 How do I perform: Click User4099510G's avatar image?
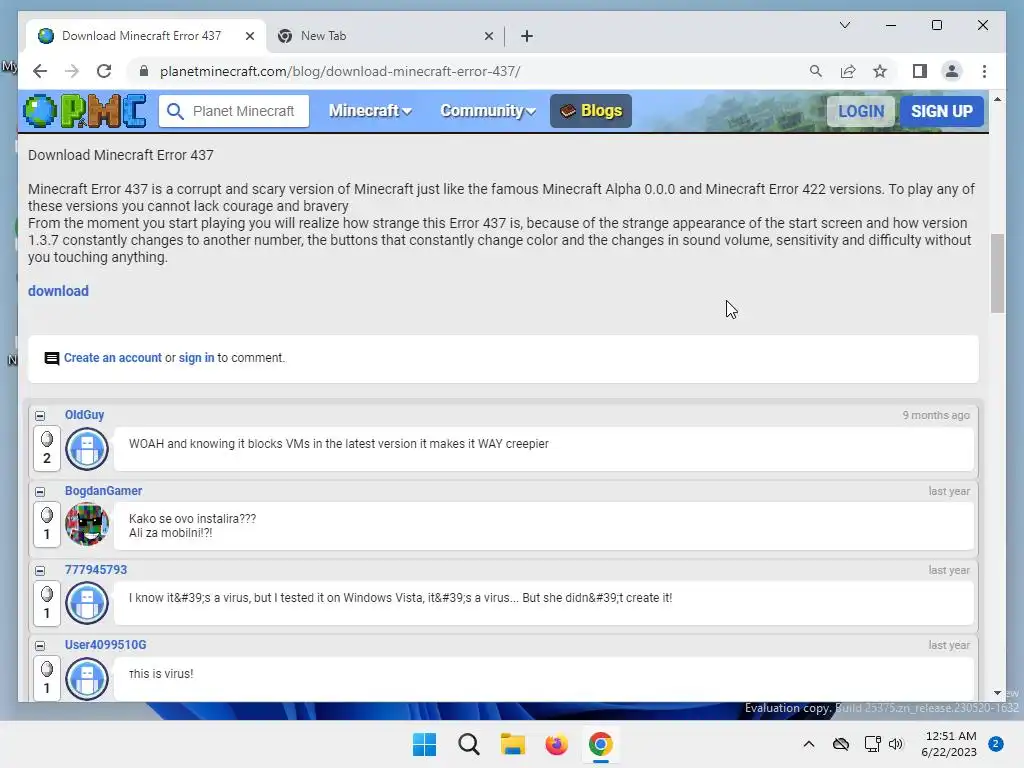coord(87,679)
